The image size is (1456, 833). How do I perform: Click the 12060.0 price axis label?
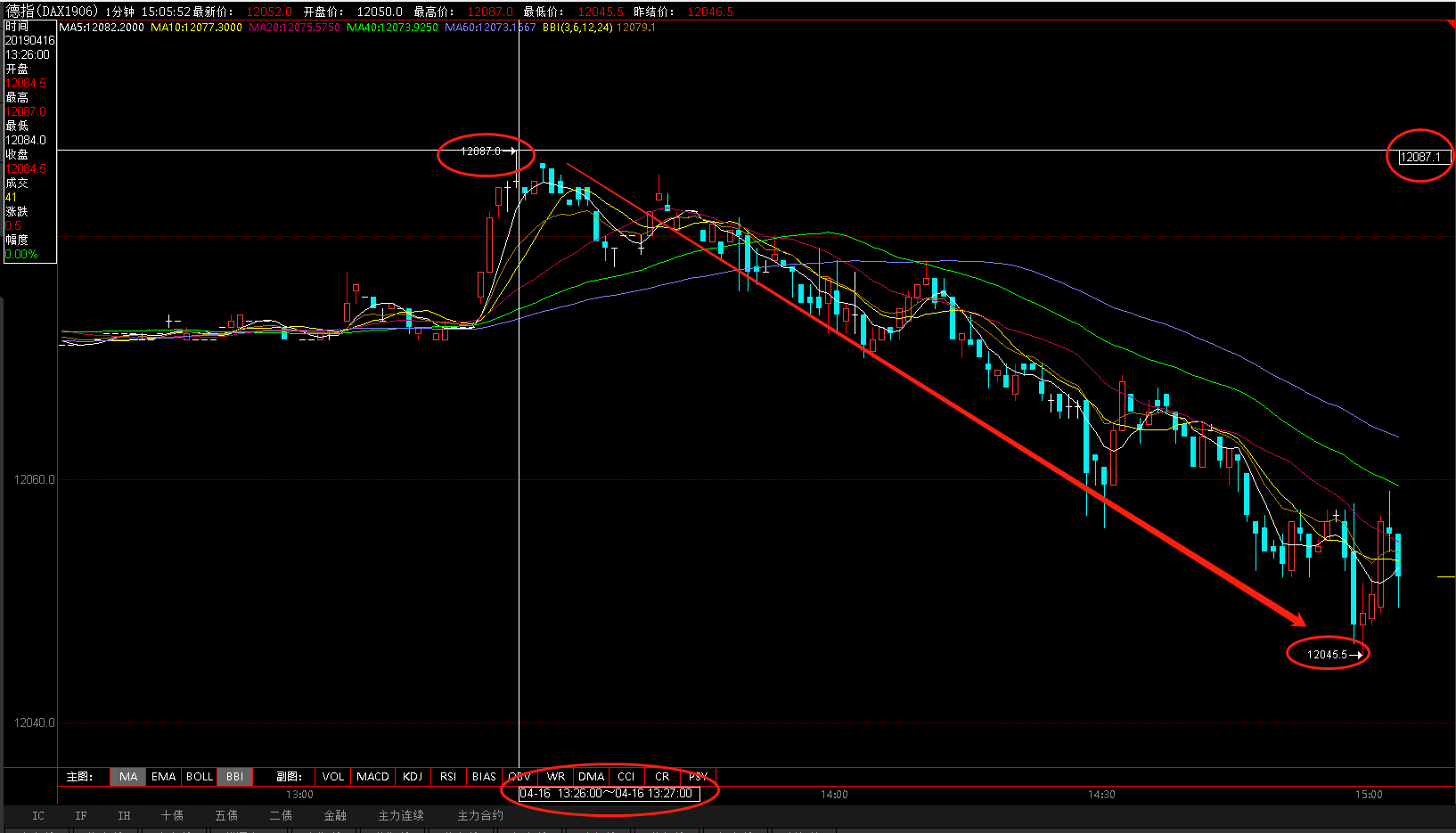pos(34,479)
